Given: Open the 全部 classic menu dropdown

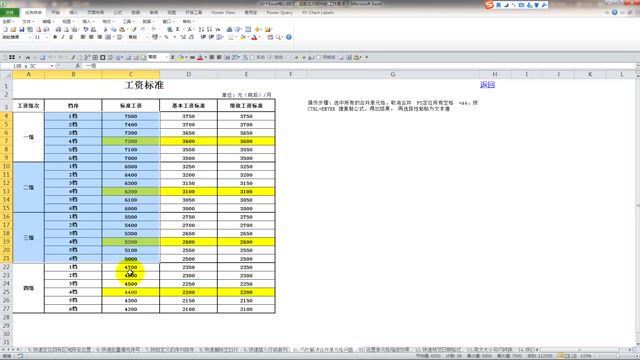Looking at the screenshot, I should click(8, 21).
